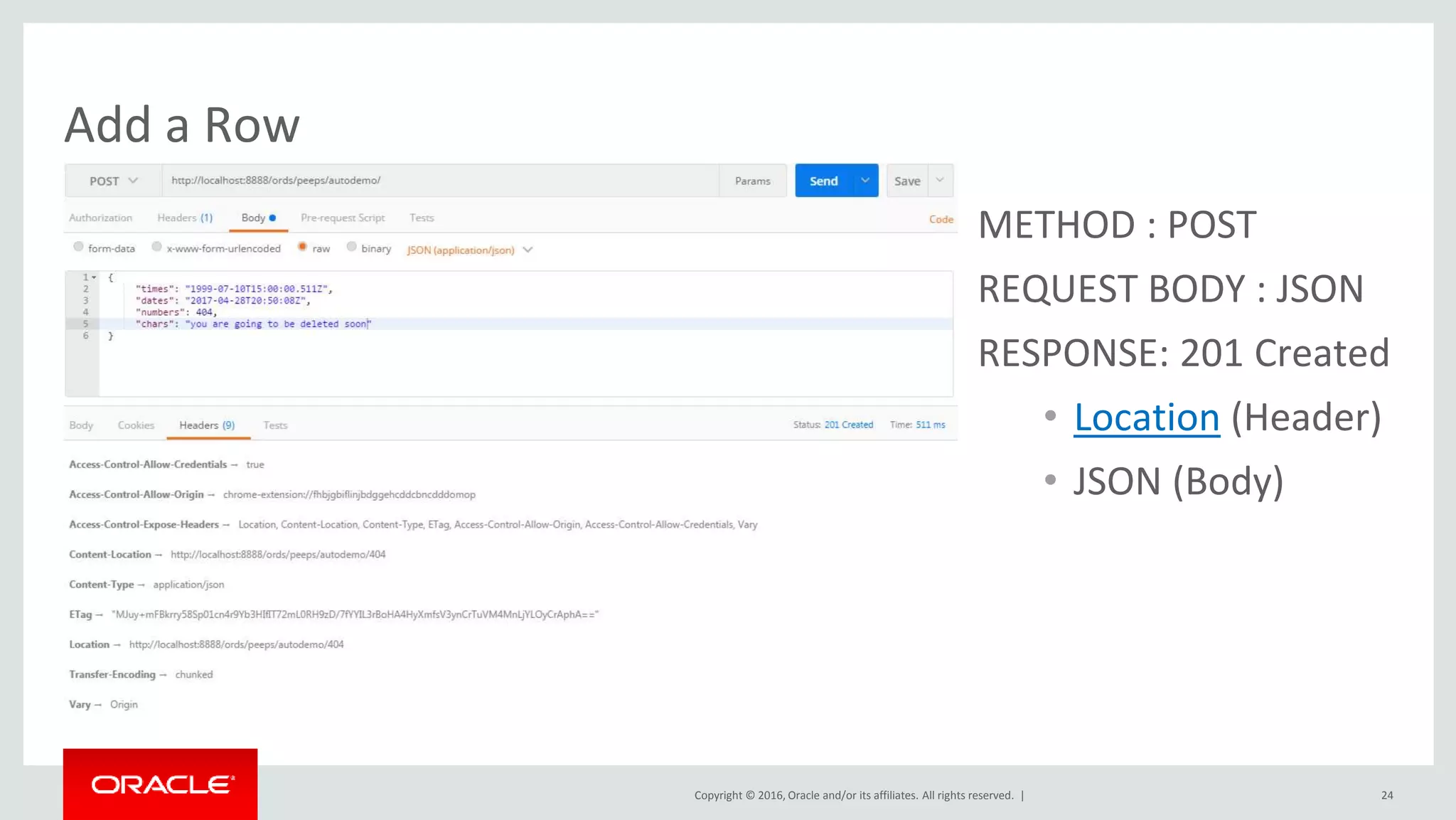Viewport: 1456px width, 820px height.
Task: Choose the binary body radio option
Action: point(351,247)
